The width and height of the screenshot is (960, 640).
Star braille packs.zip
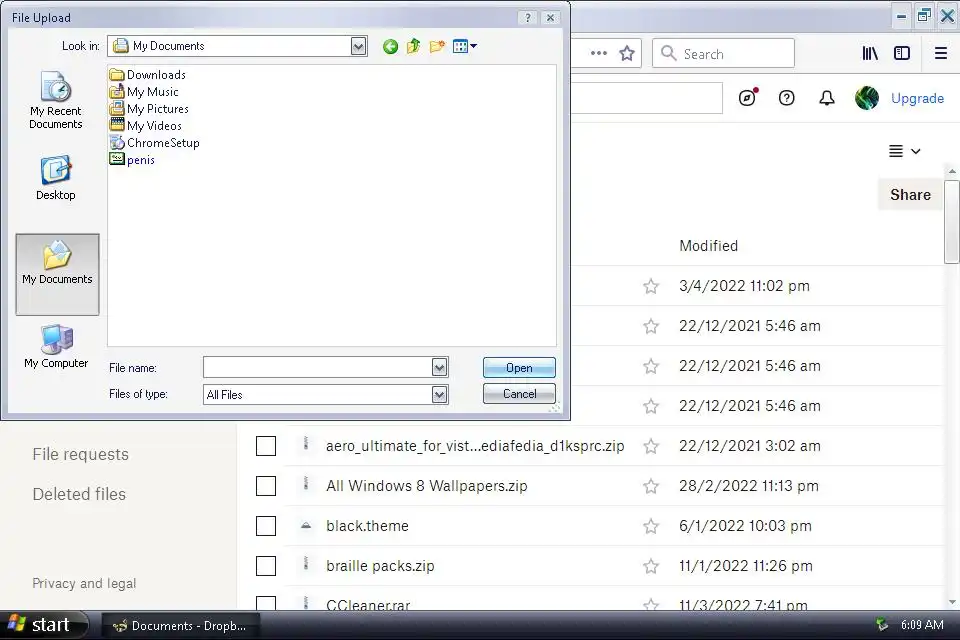651,567
